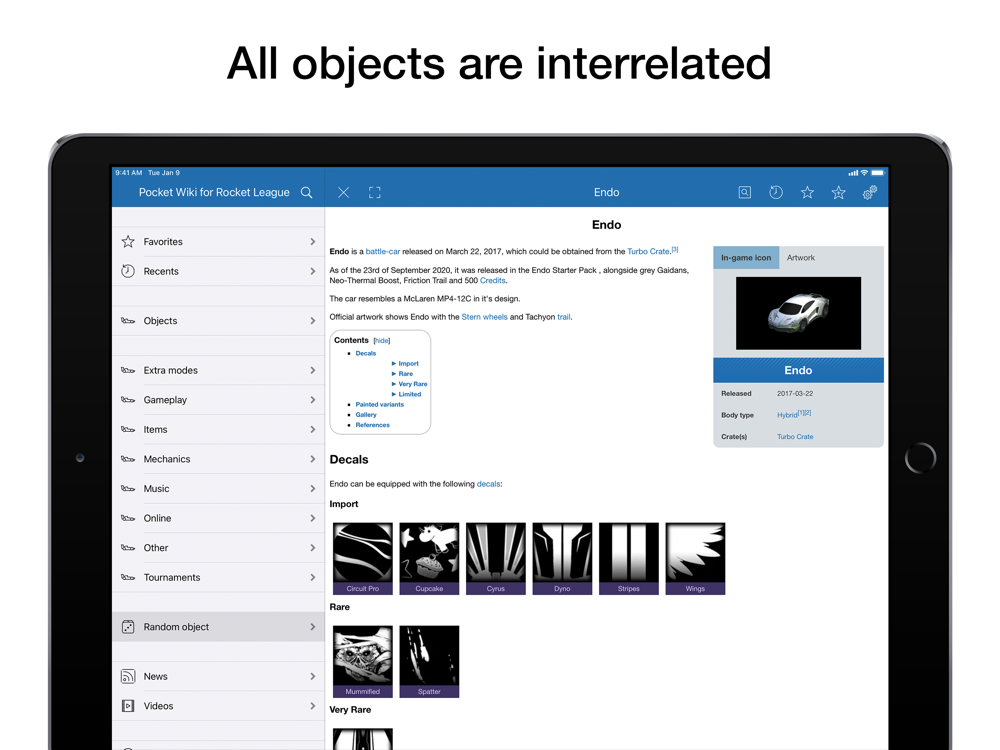The image size is (1000, 750).
Task: Open the Mummified decal thumbnail
Action: tap(363, 661)
